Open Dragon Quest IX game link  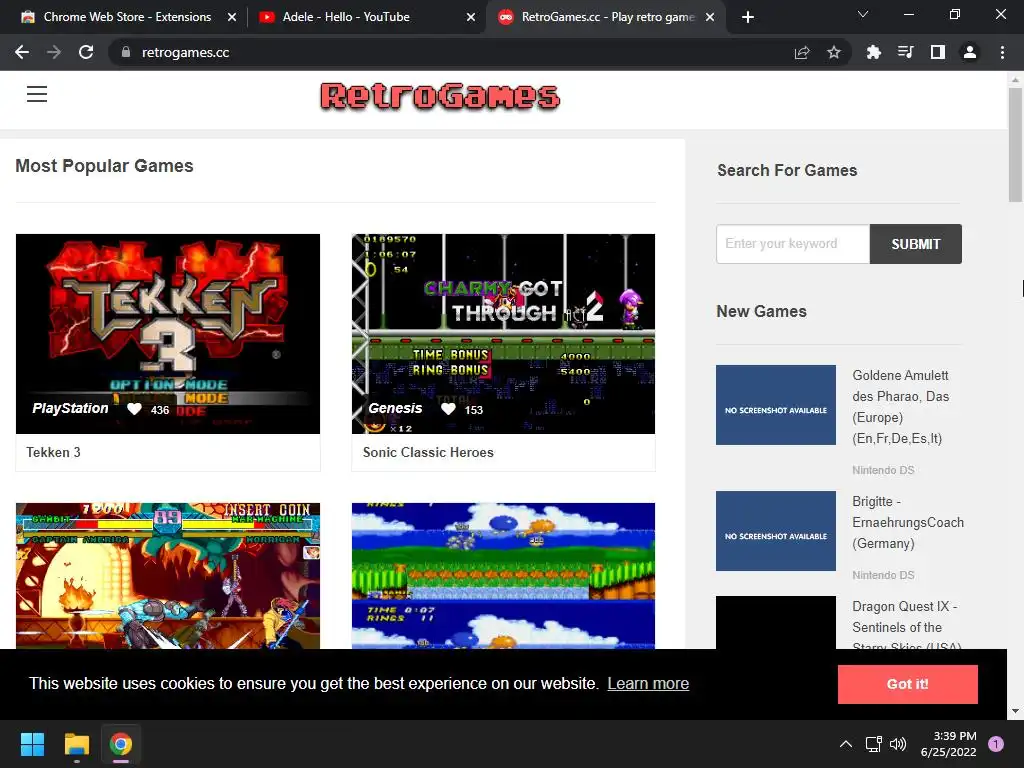906,624
